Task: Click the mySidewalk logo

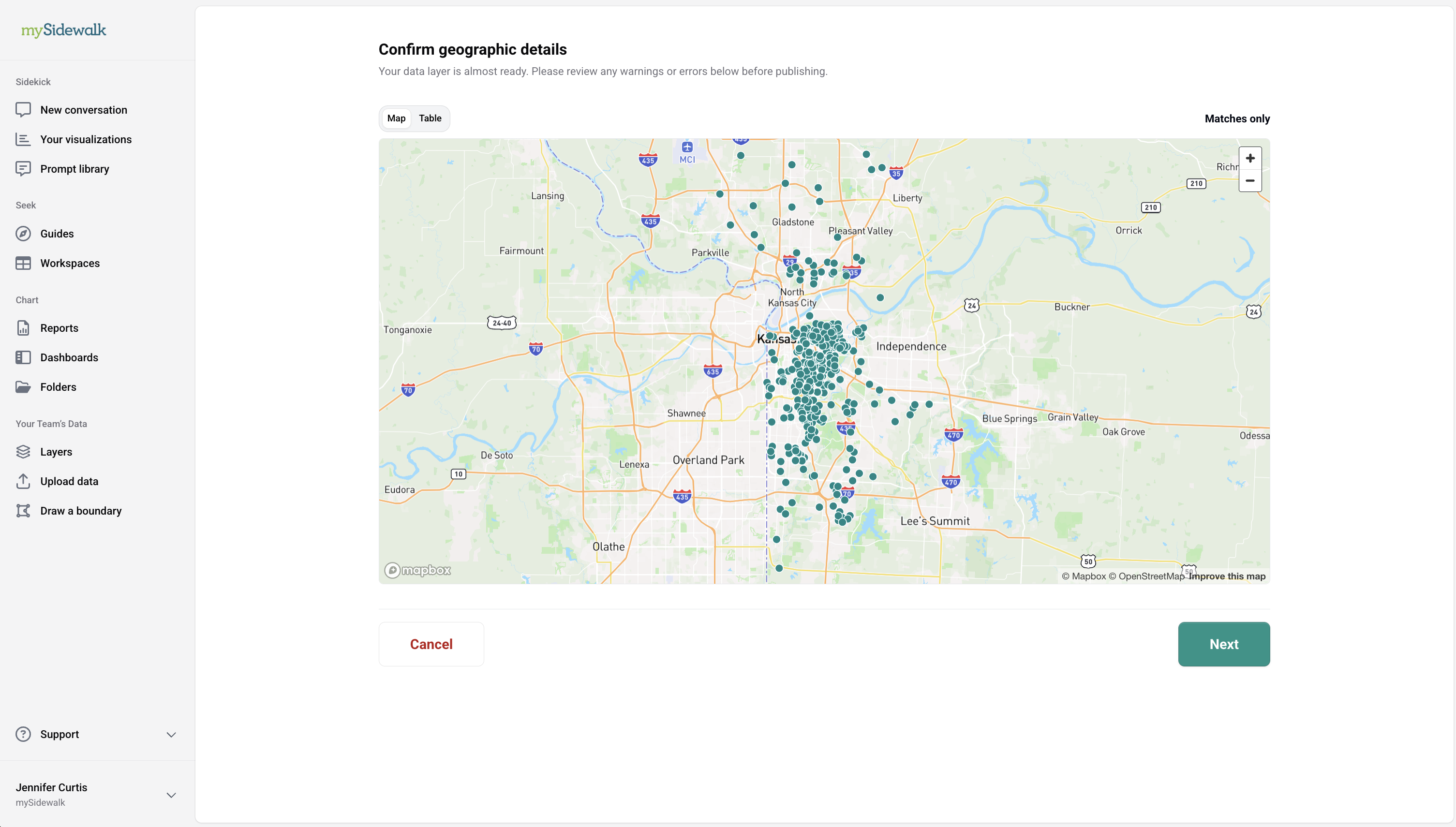Action: [64, 30]
